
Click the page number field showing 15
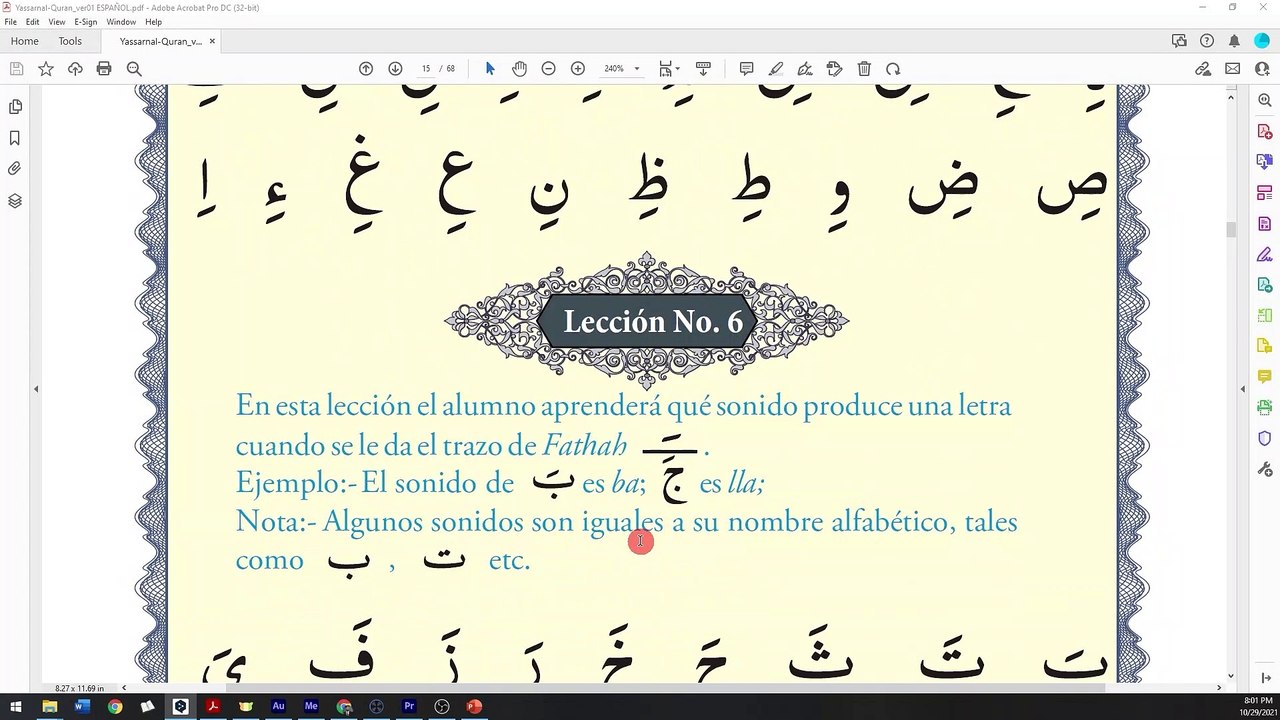point(426,69)
